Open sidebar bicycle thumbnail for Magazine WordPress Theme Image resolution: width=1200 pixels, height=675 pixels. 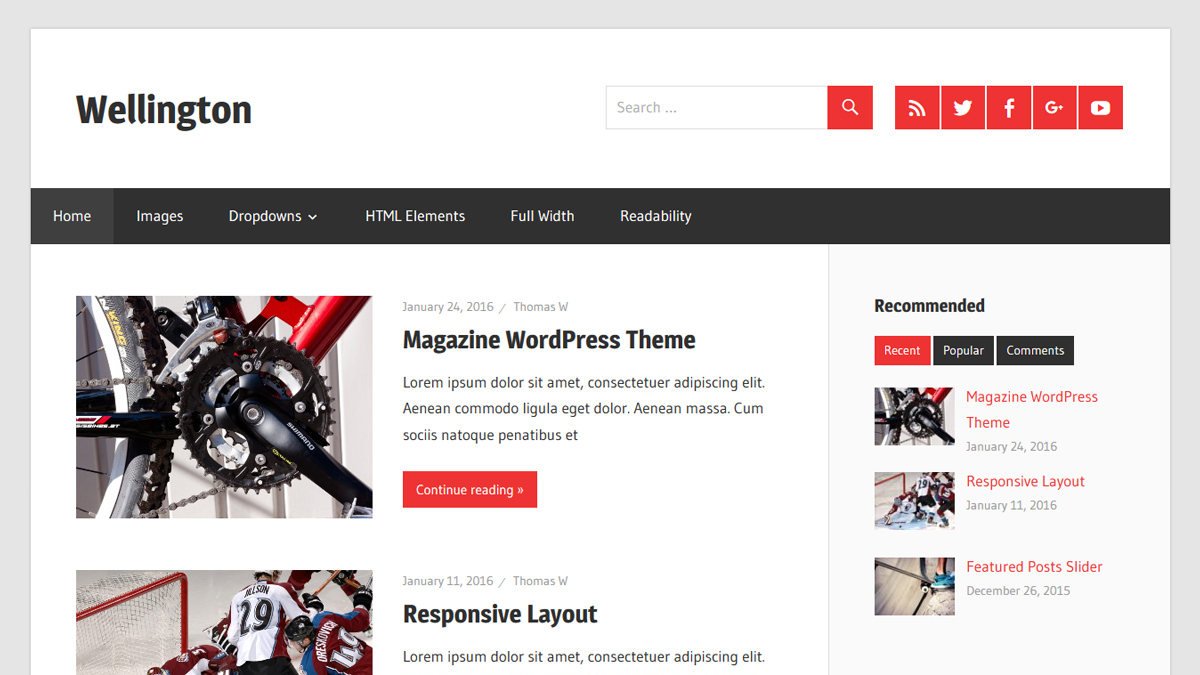coord(914,416)
